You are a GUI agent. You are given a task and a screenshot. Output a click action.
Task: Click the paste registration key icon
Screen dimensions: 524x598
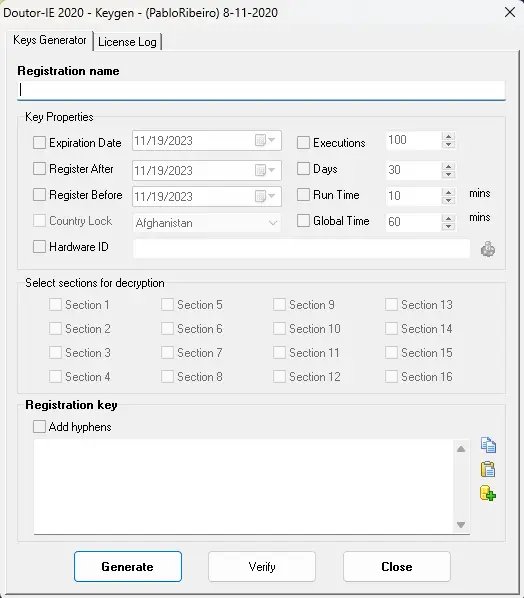click(x=488, y=469)
